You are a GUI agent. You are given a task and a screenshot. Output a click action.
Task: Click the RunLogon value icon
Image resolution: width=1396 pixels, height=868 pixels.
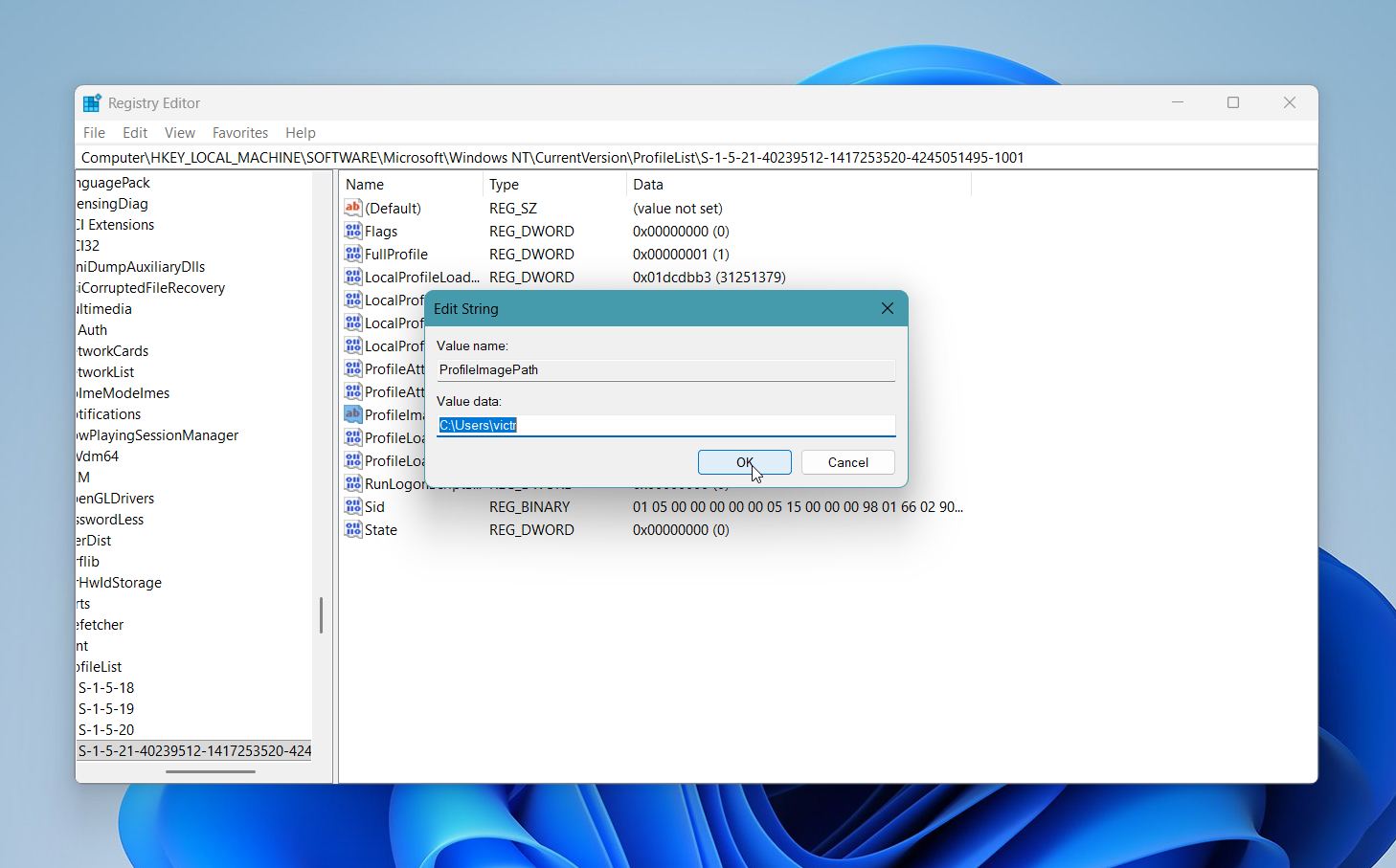353,483
